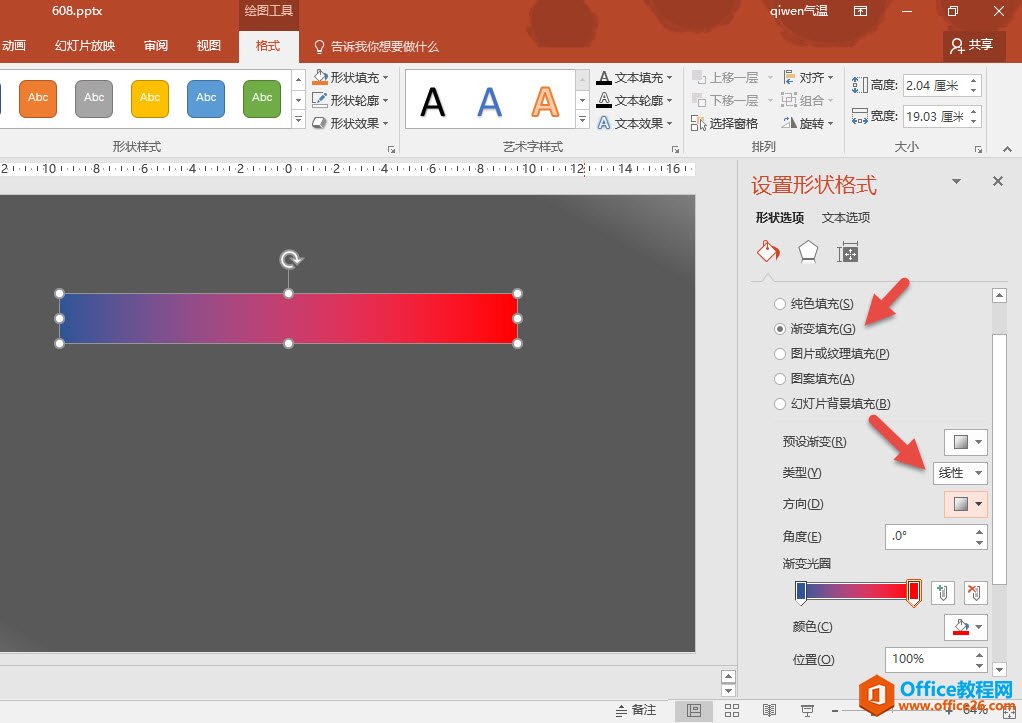
Task: Open the Size & Properties icon tab
Action: [x=848, y=253]
